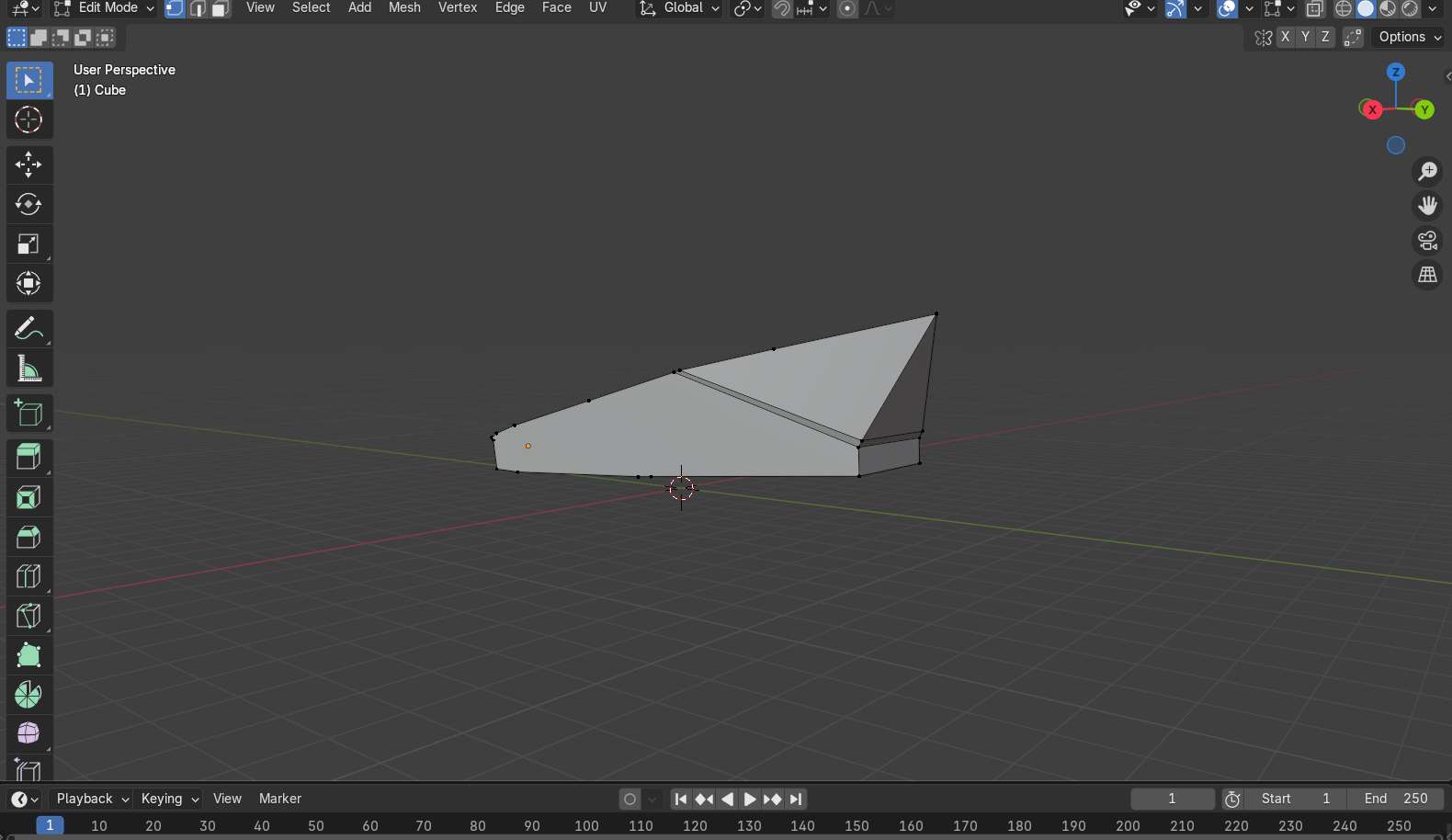Select the Loop Cut tool

pos(28,576)
